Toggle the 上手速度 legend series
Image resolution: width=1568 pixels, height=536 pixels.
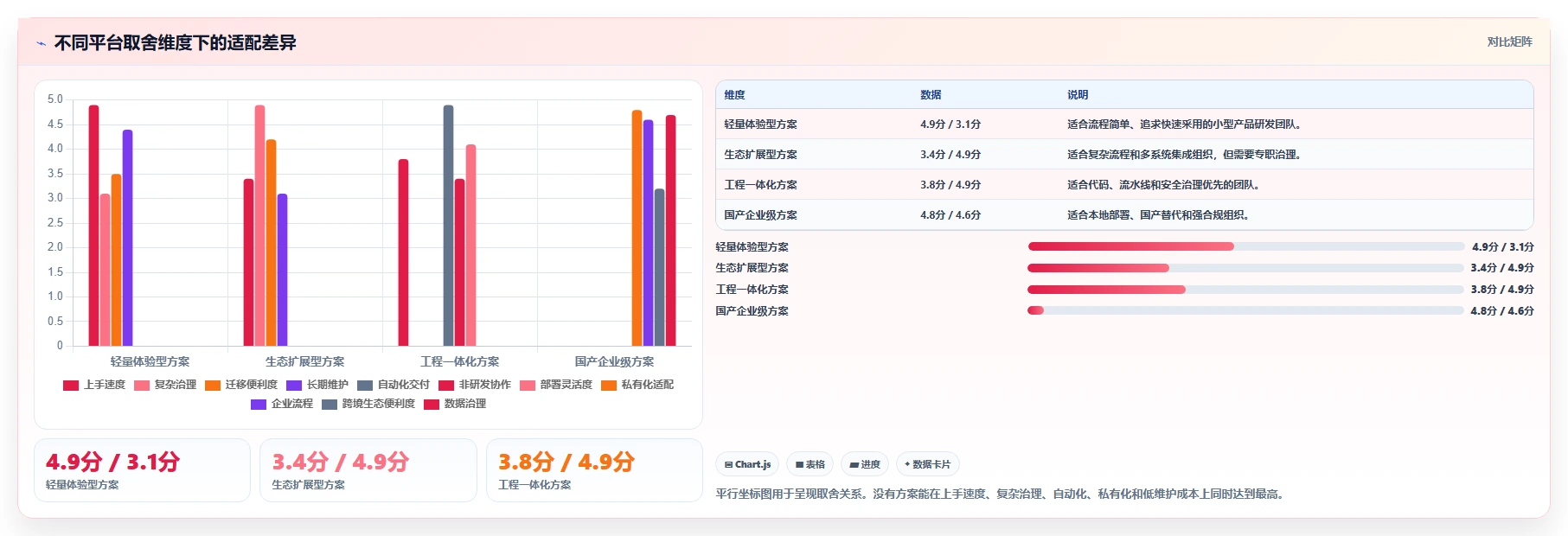pyautogui.click(x=94, y=385)
